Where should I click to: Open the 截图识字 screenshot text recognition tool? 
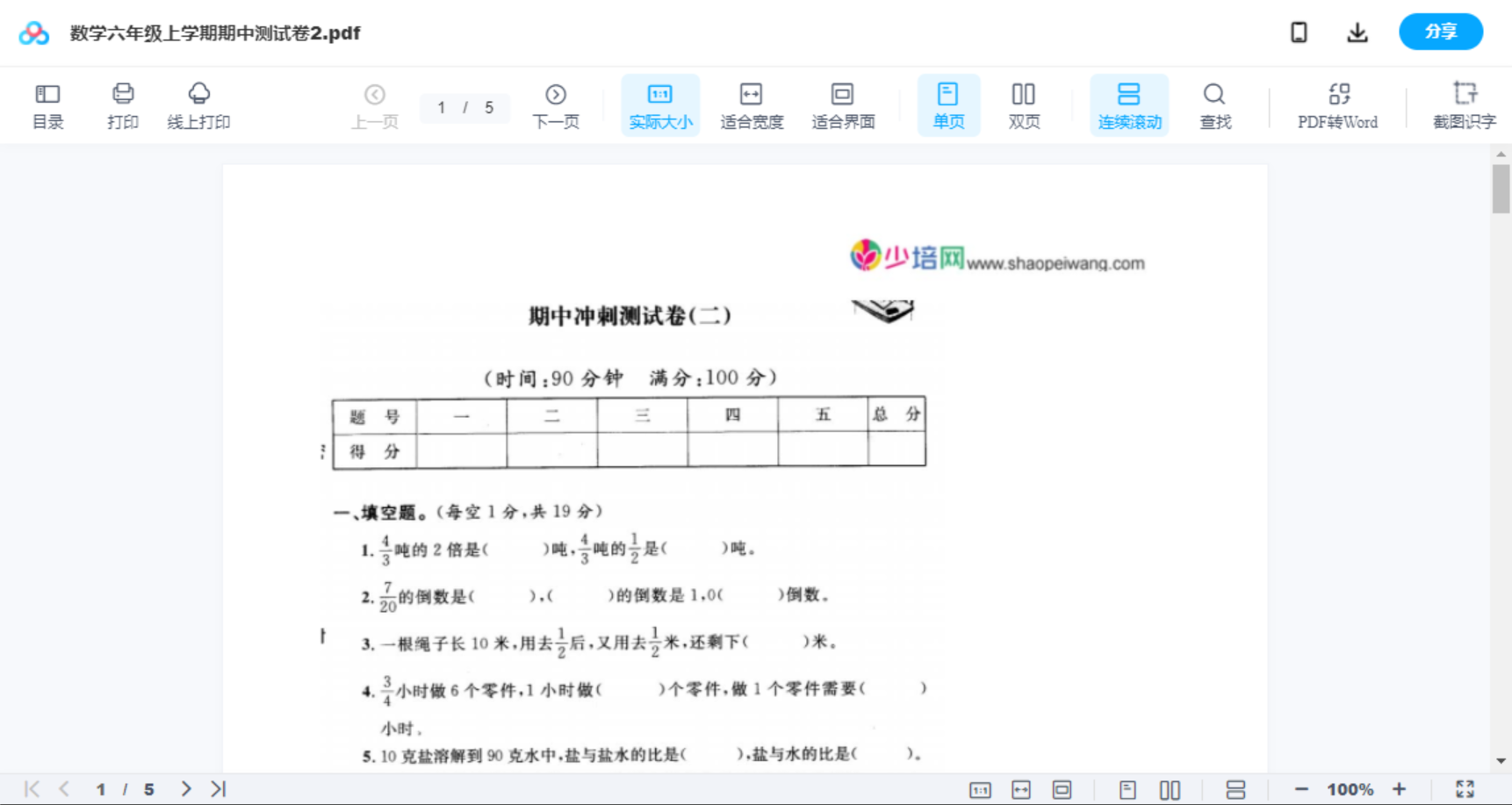pos(1465,104)
